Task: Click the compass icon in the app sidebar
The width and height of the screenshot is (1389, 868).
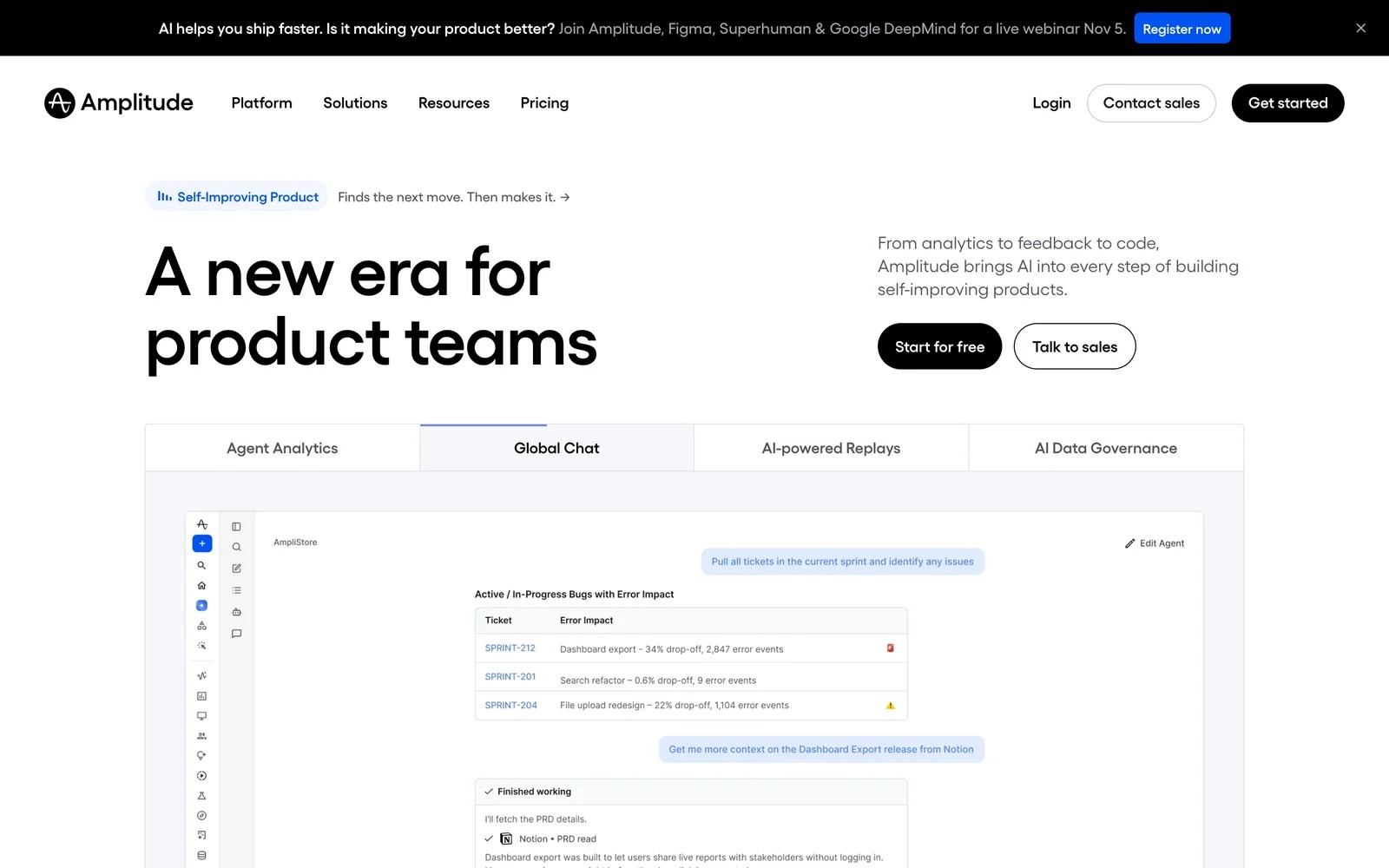Action: [202, 816]
